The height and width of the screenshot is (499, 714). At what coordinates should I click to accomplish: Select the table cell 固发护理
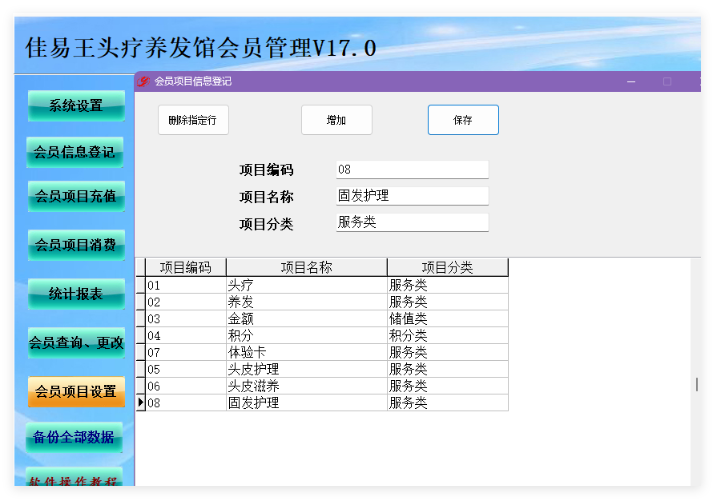pos(306,403)
